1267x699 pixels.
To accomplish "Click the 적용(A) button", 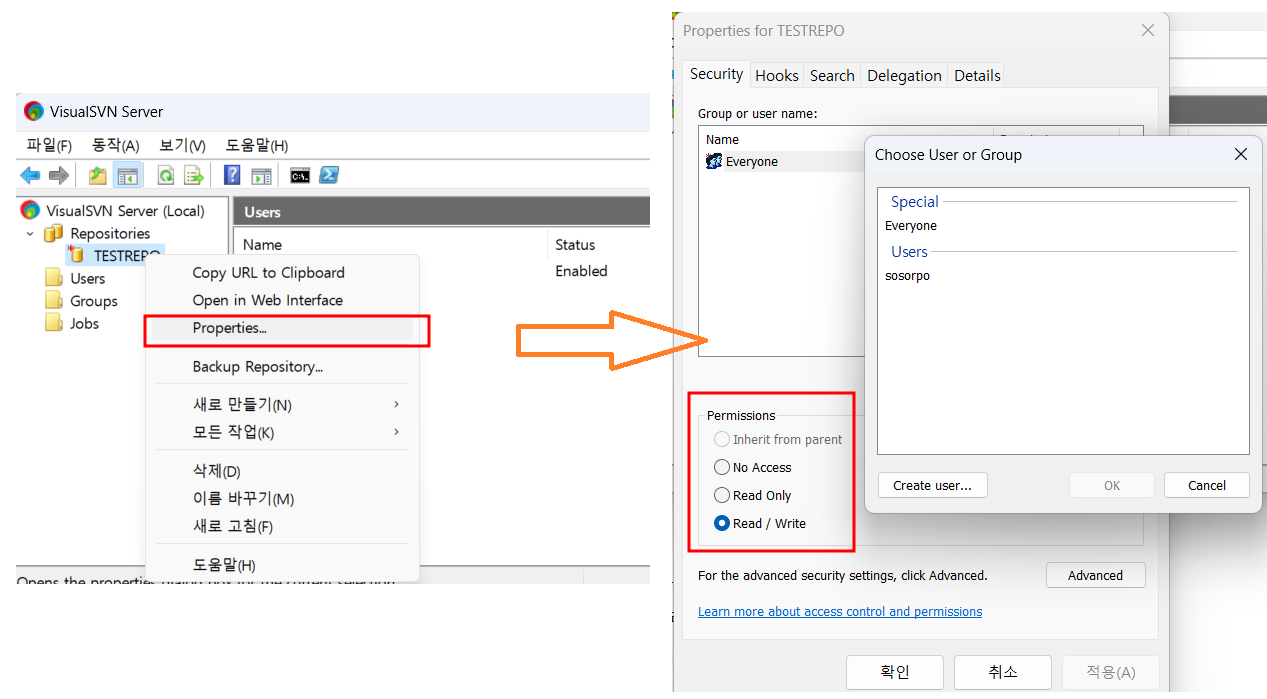I will [1111, 672].
